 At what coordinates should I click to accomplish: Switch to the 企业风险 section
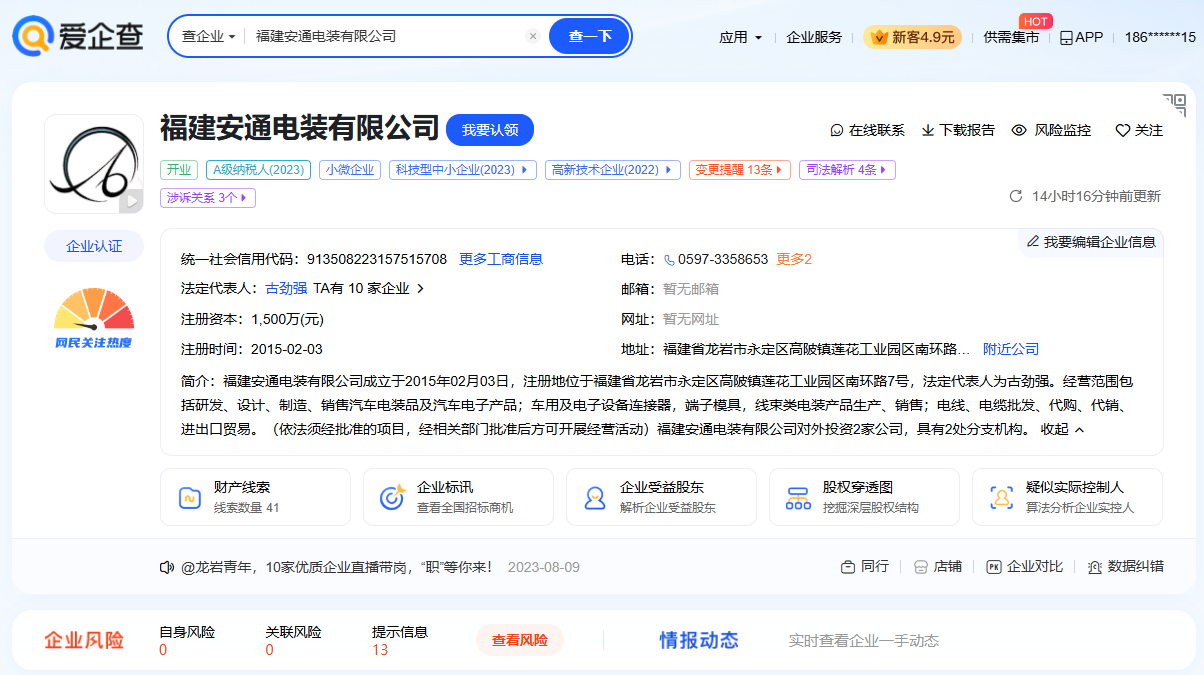point(84,640)
